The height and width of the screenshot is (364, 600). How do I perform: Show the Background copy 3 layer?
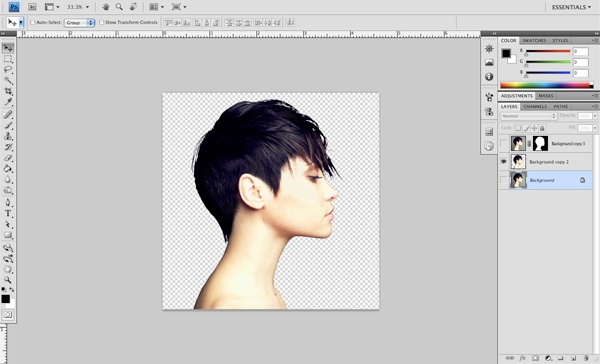click(x=504, y=144)
